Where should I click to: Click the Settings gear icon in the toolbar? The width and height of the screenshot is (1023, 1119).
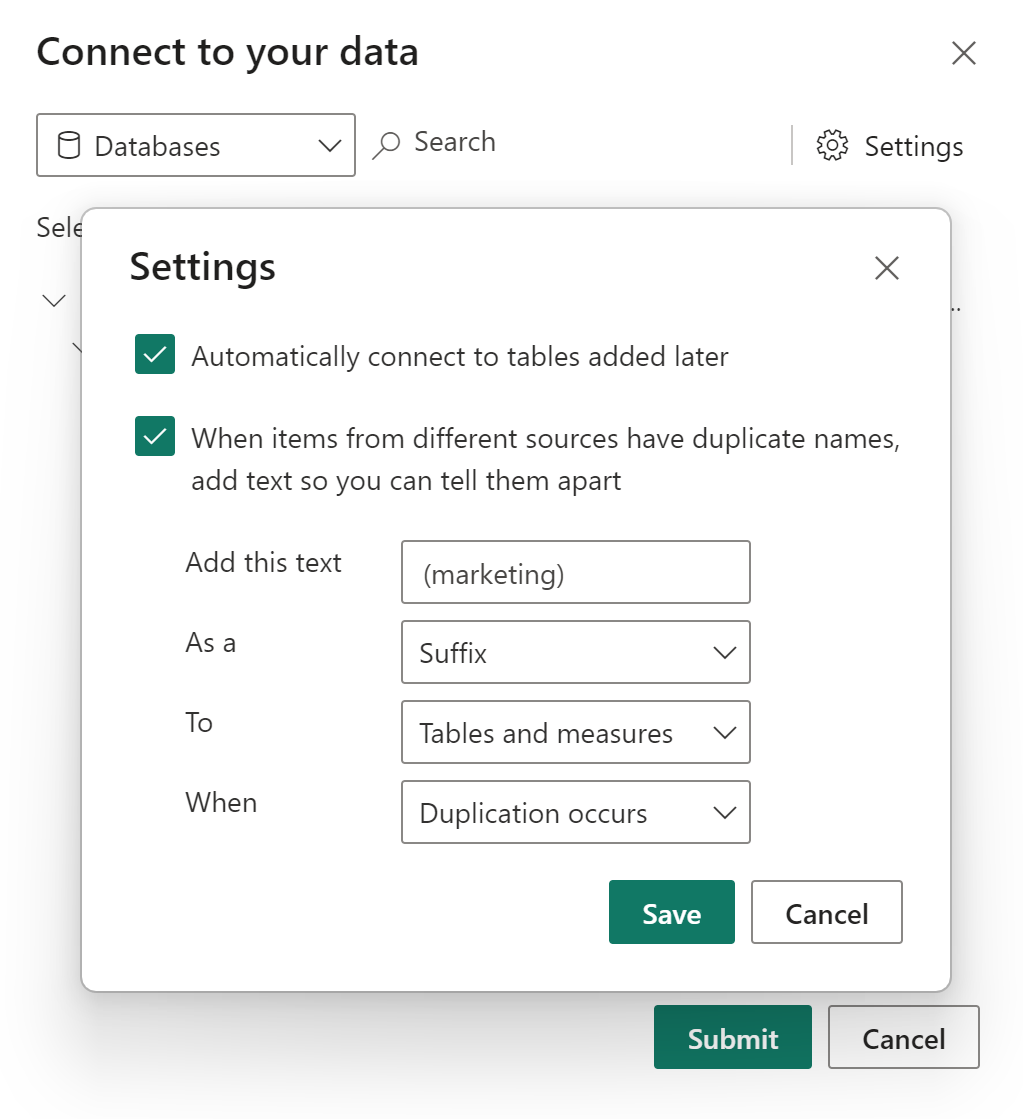pyautogui.click(x=832, y=146)
